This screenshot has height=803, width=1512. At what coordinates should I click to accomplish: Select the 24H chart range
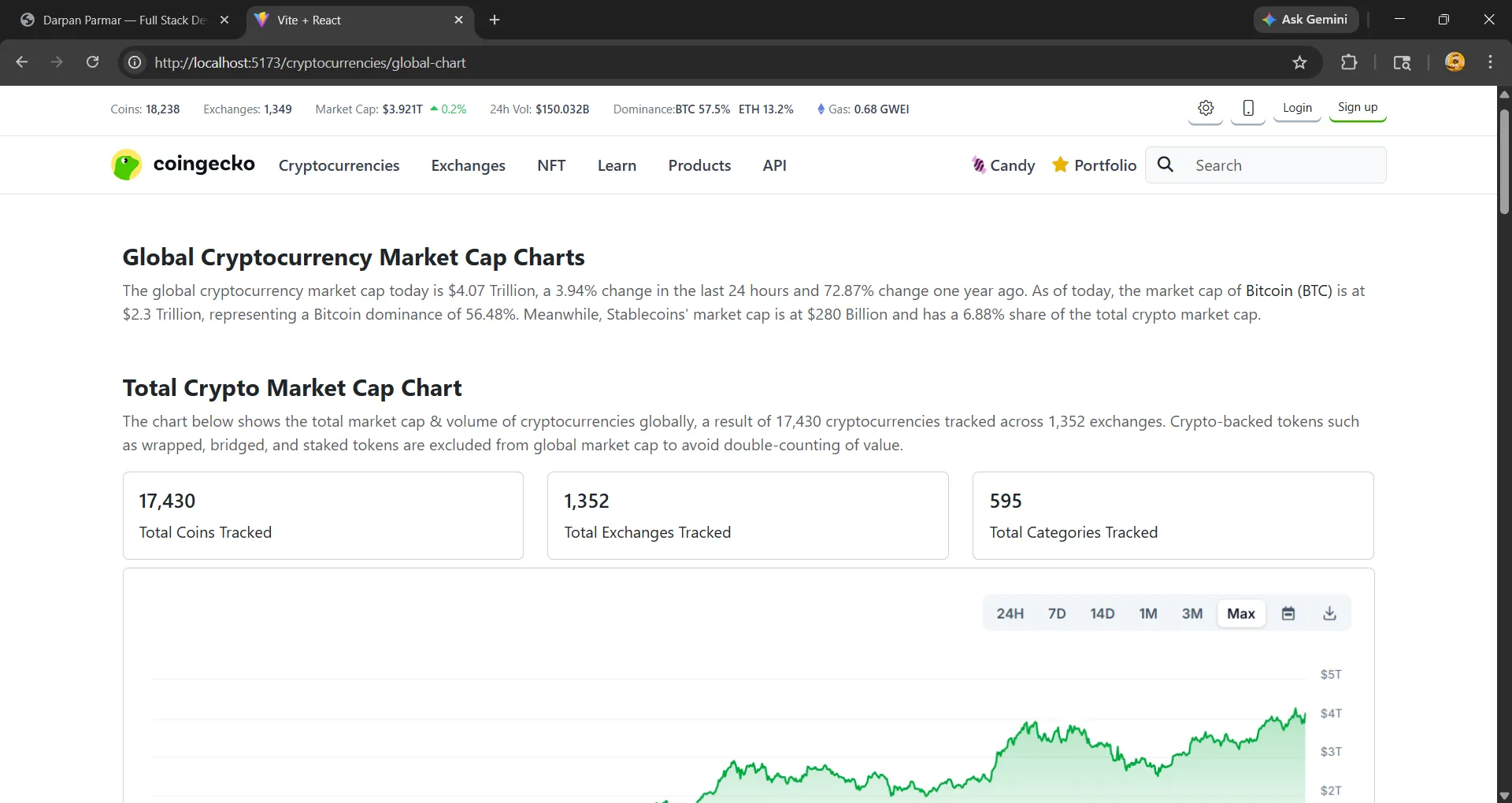(x=1010, y=613)
